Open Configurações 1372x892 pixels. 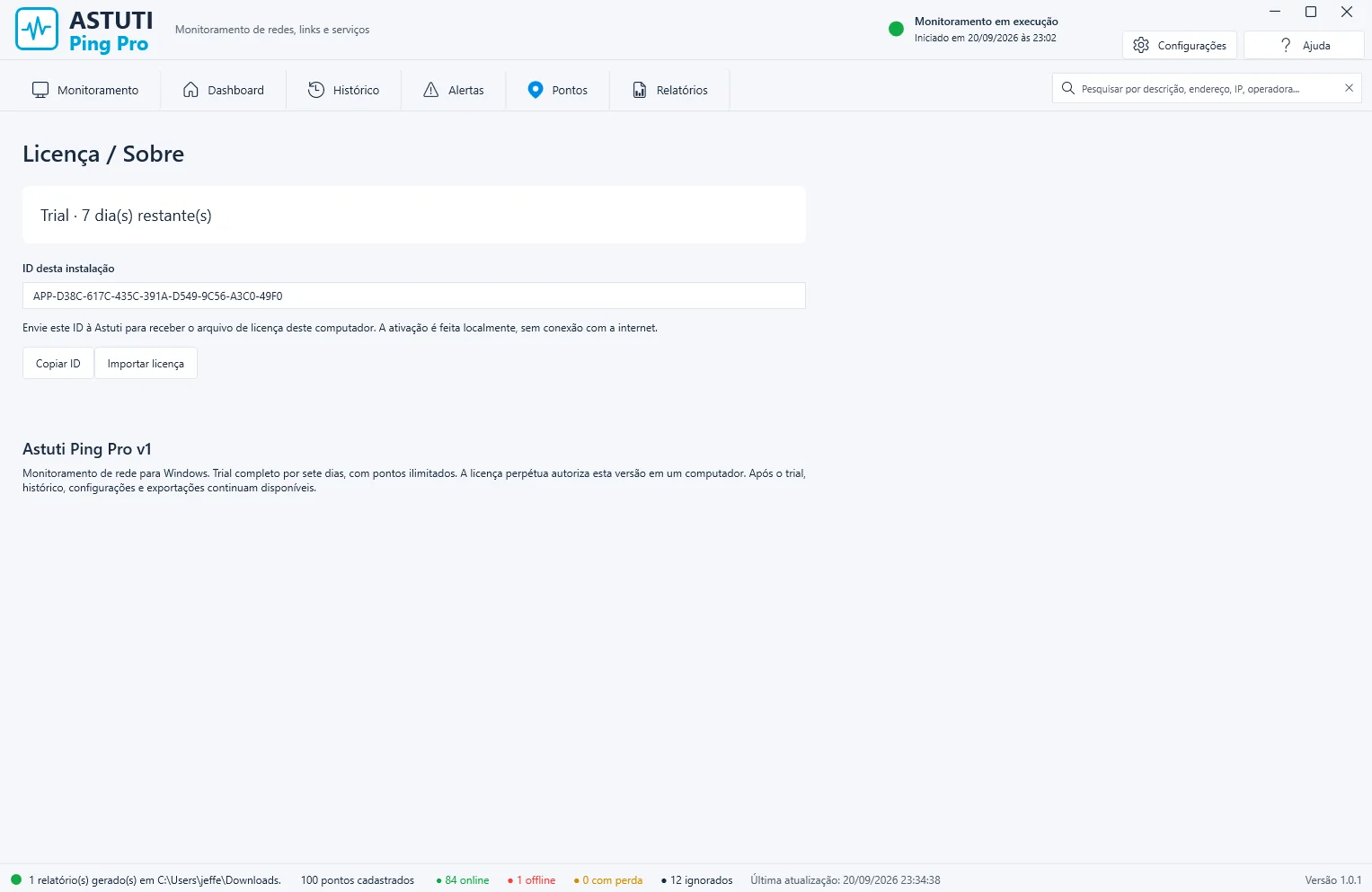[x=1180, y=45]
